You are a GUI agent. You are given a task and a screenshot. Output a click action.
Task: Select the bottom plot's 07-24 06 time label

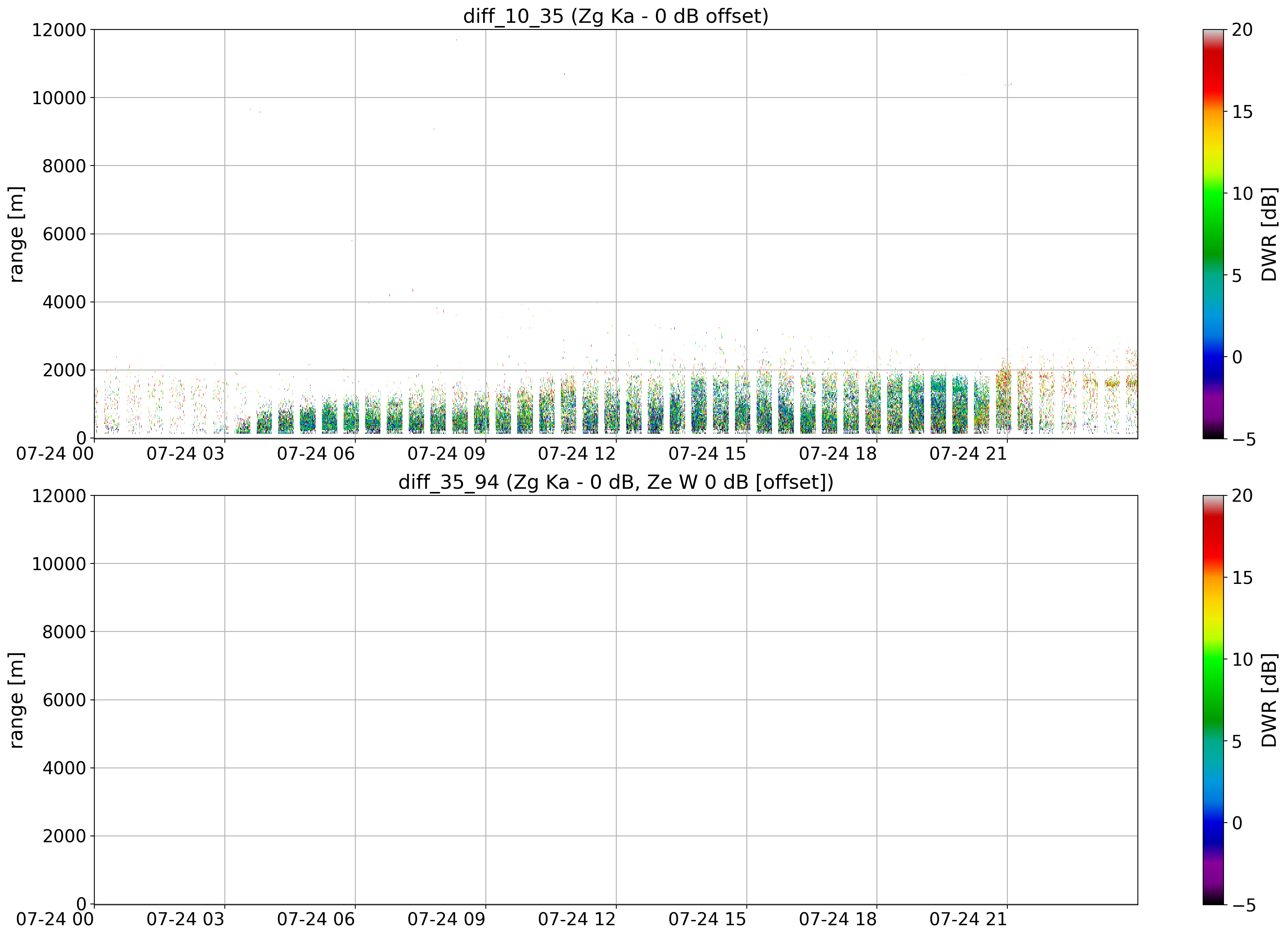tap(316, 920)
